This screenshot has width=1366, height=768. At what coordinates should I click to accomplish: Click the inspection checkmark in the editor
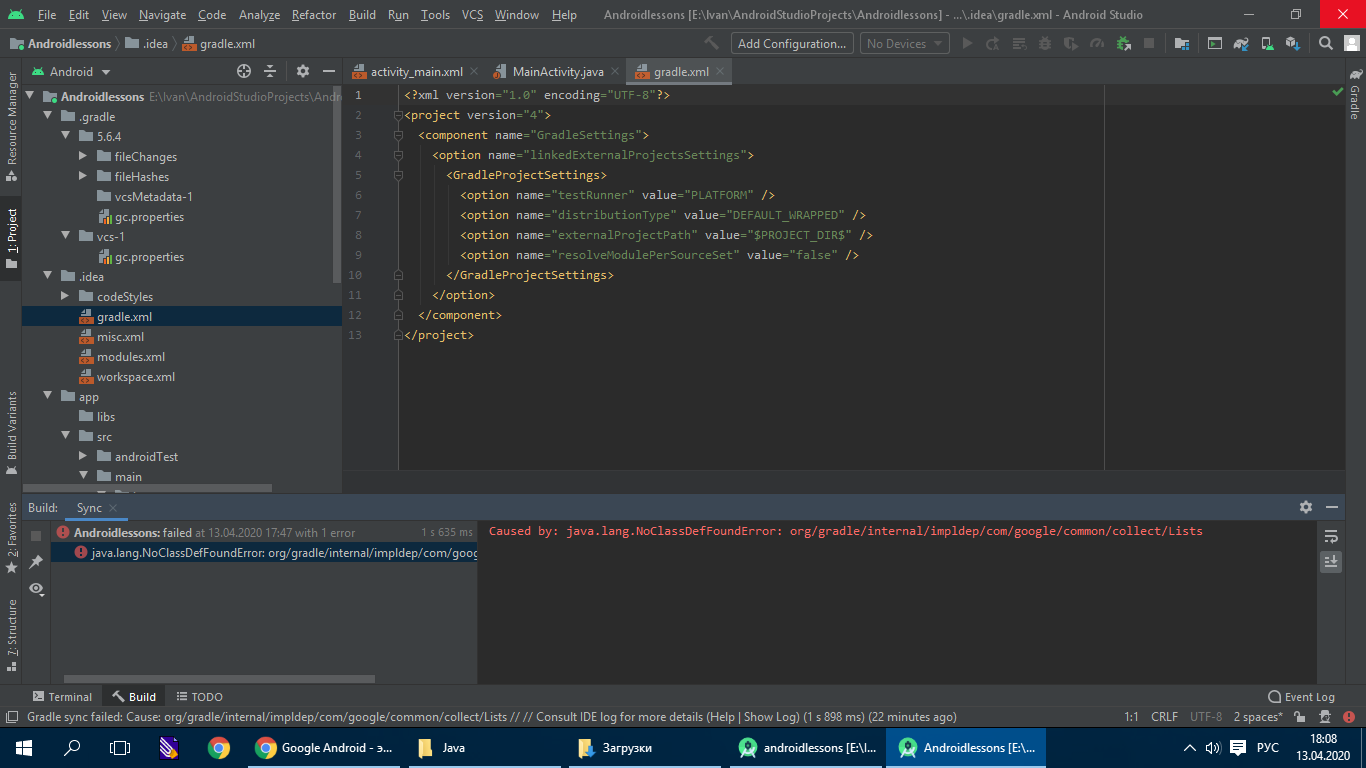coord(1338,91)
